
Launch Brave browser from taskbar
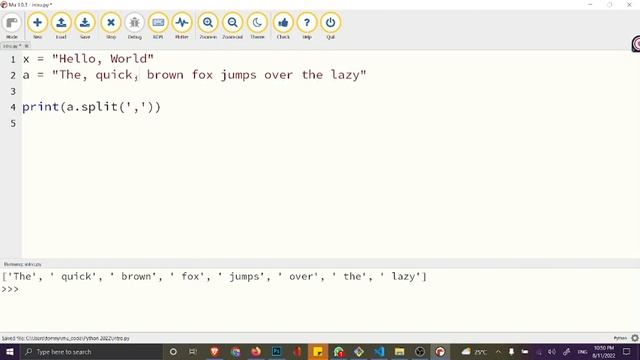pos(214,352)
